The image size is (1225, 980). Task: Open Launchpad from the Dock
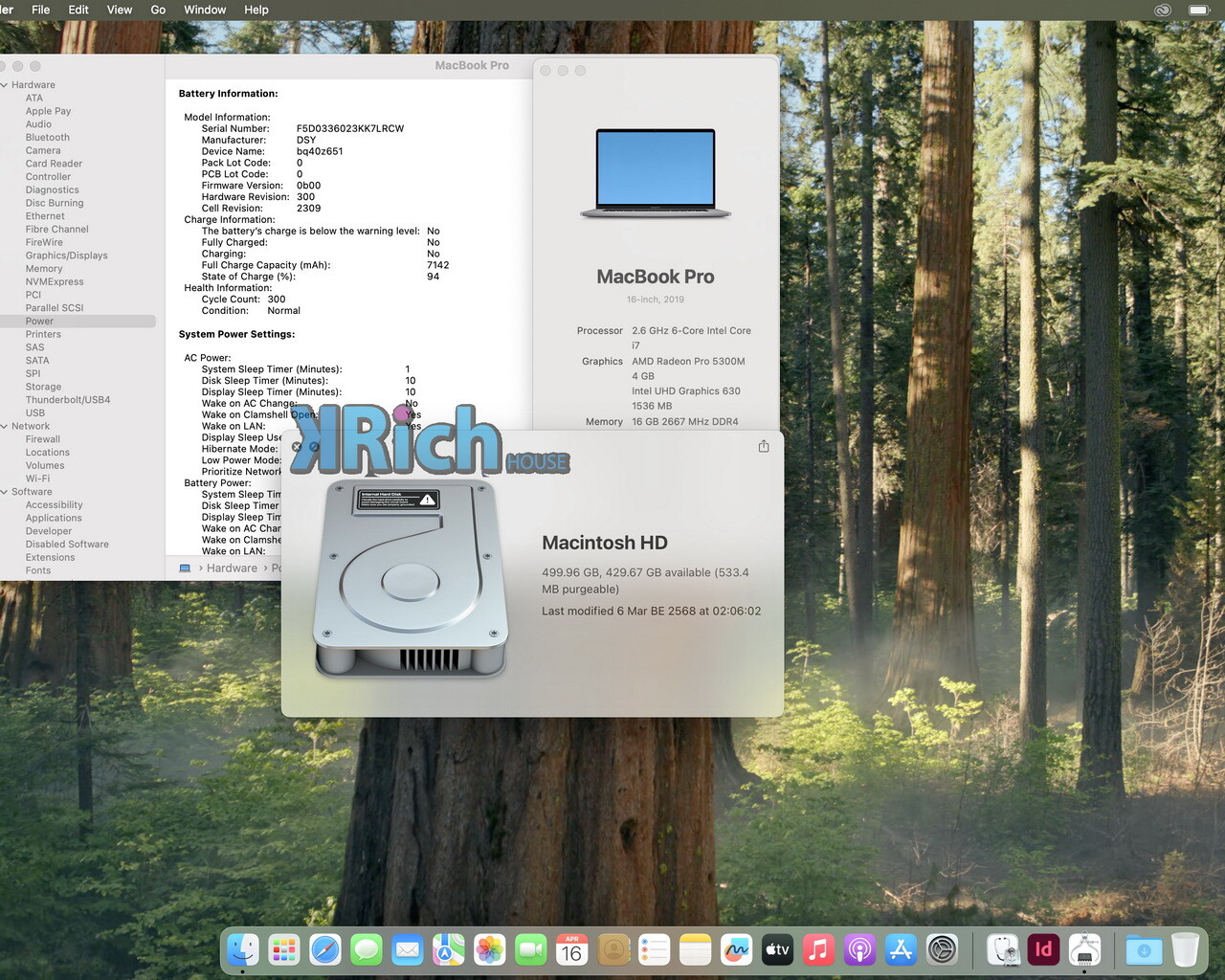[x=283, y=949]
